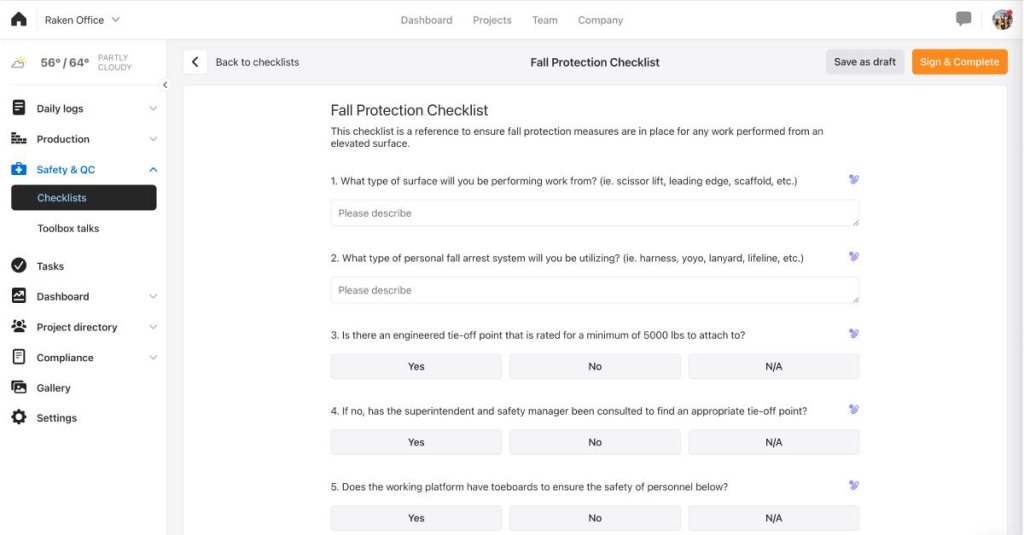The width and height of the screenshot is (1024, 535).
Task: Click the Save as draft button
Action: (865, 62)
